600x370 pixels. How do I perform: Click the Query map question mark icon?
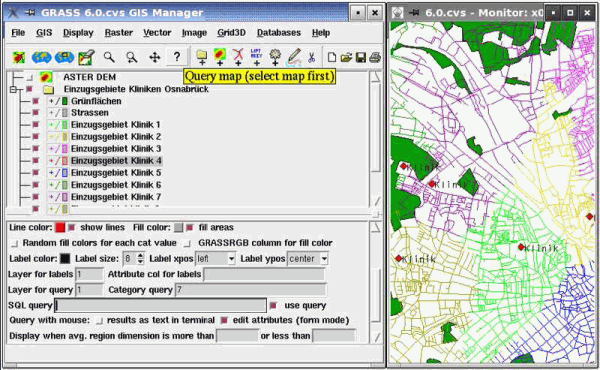177,57
